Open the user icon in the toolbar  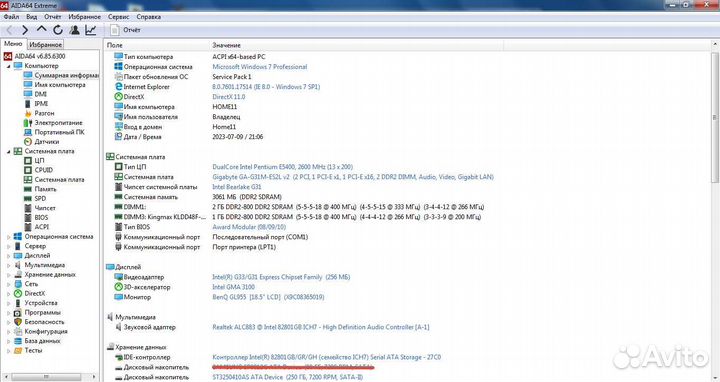click(x=74, y=30)
